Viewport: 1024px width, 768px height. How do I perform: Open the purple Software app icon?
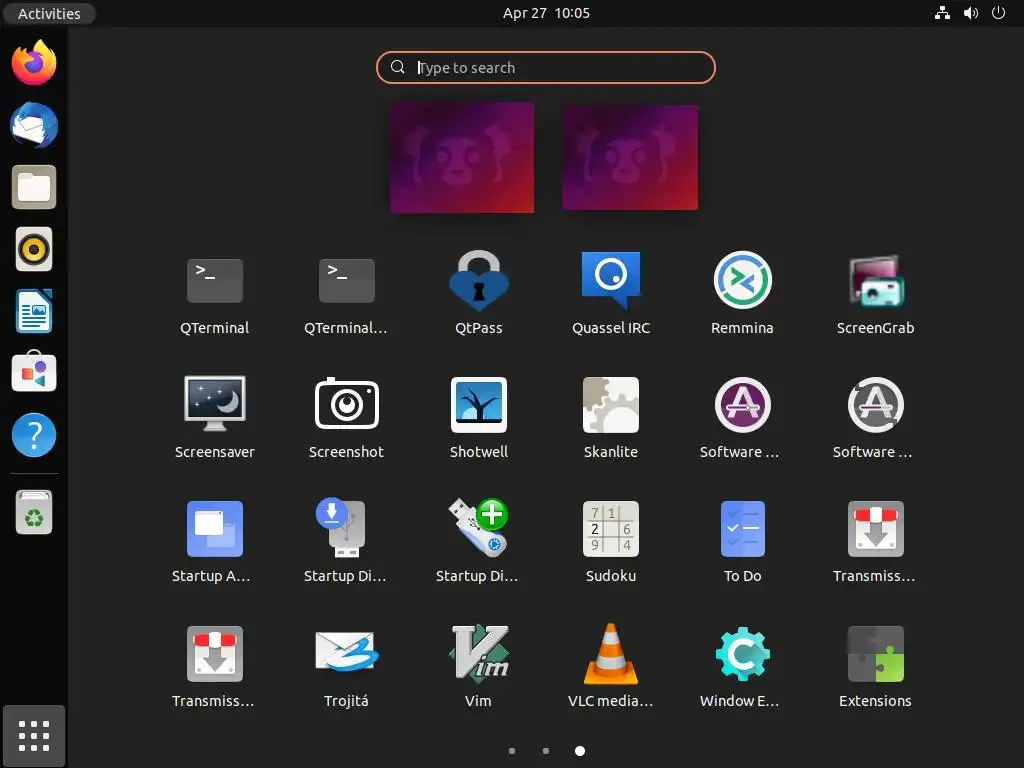tap(743, 404)
